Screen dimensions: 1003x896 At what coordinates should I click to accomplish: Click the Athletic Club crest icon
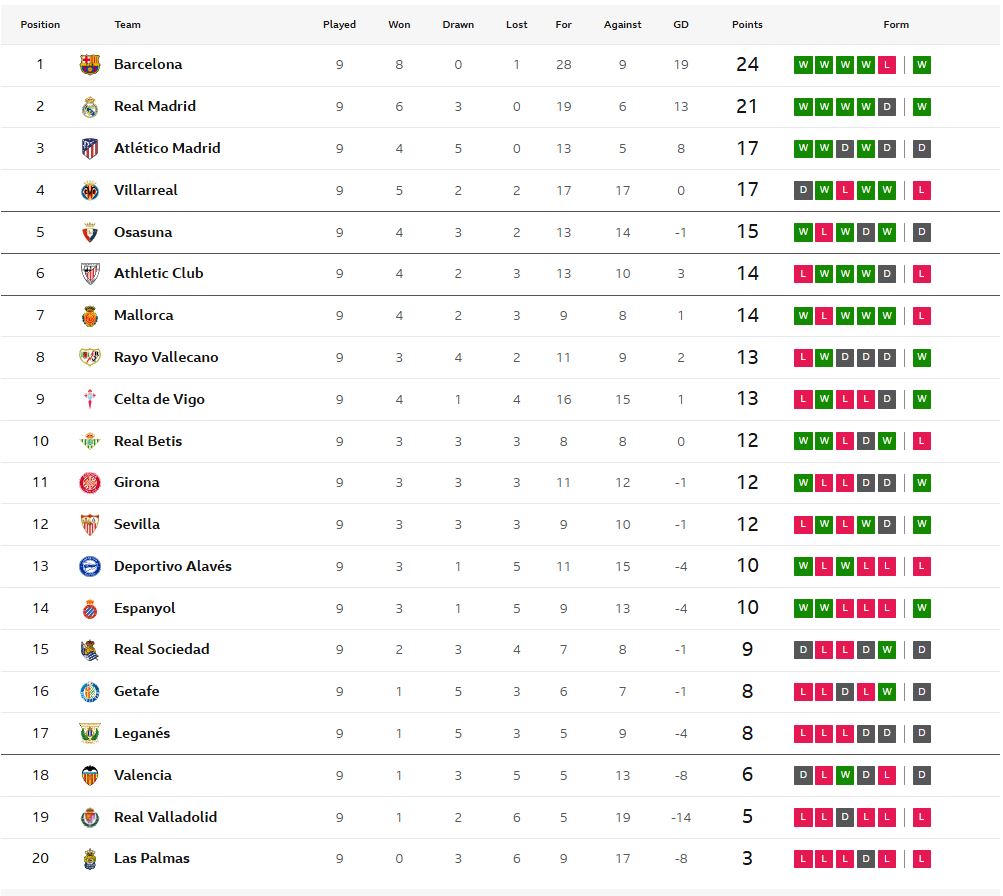pyautogui.click(x=90, y=274)
